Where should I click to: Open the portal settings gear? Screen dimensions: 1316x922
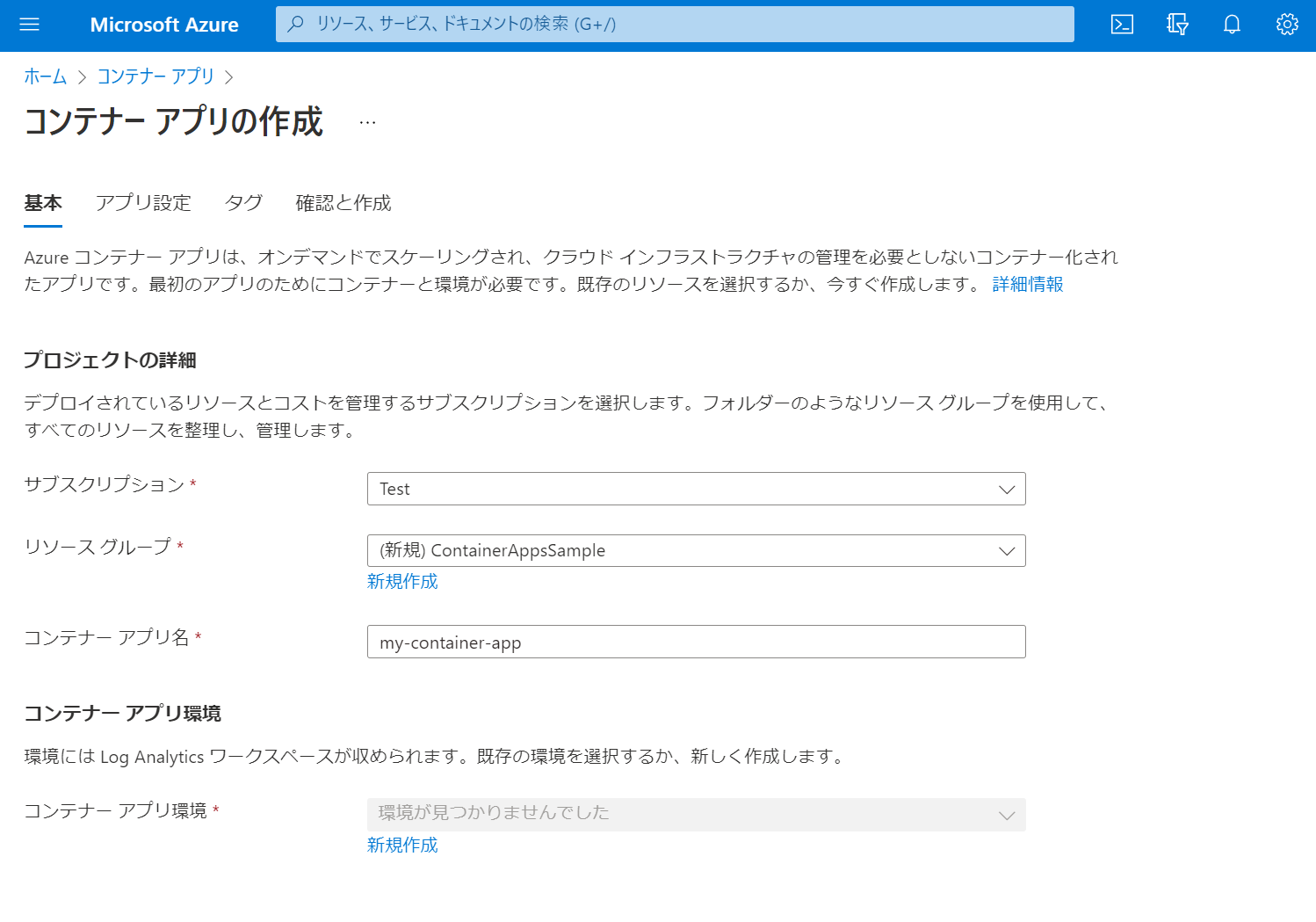[x=1286, y=25]
